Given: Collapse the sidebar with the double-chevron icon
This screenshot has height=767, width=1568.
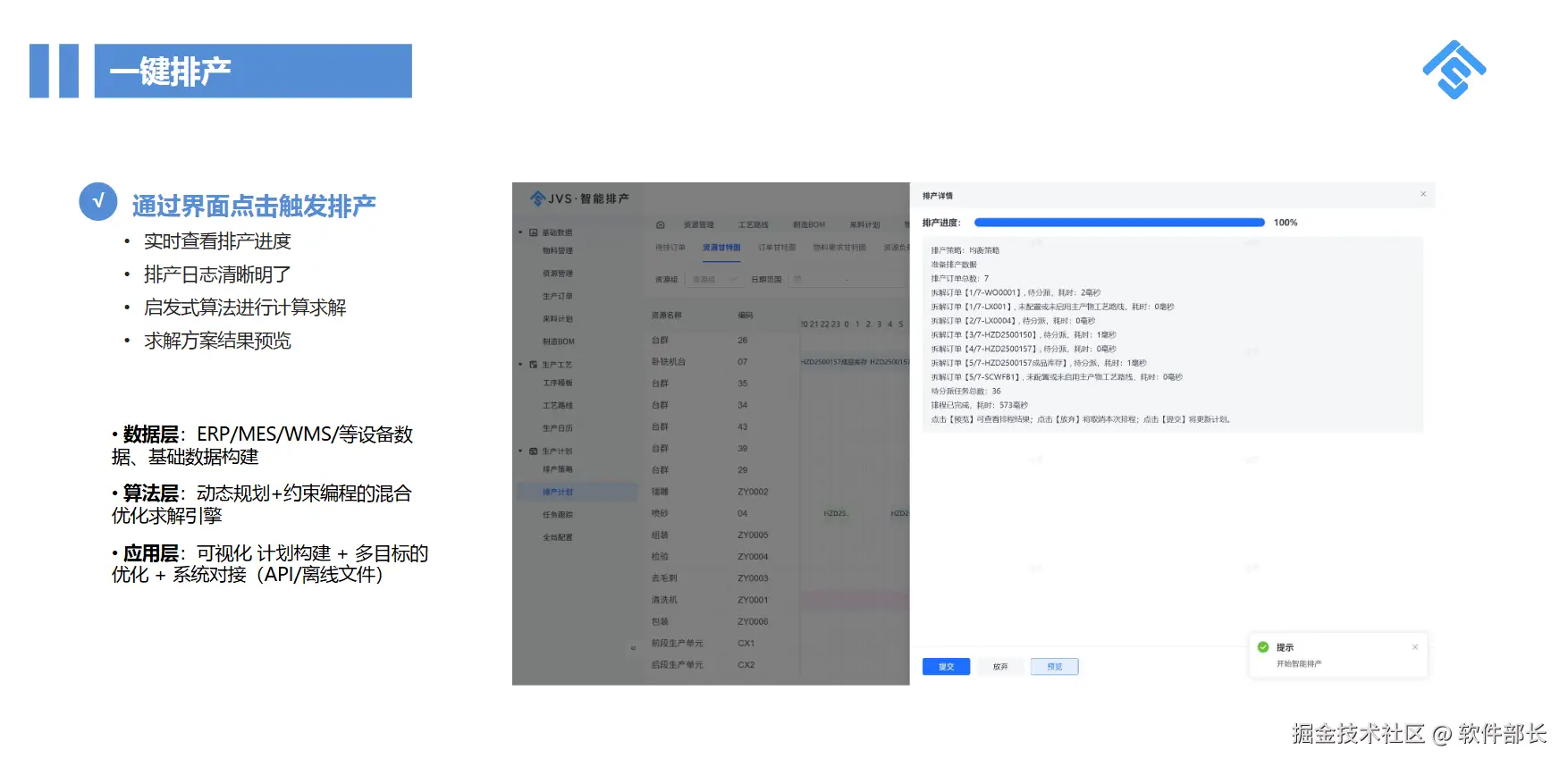Looking at the screenshot, I should [633, 648].
